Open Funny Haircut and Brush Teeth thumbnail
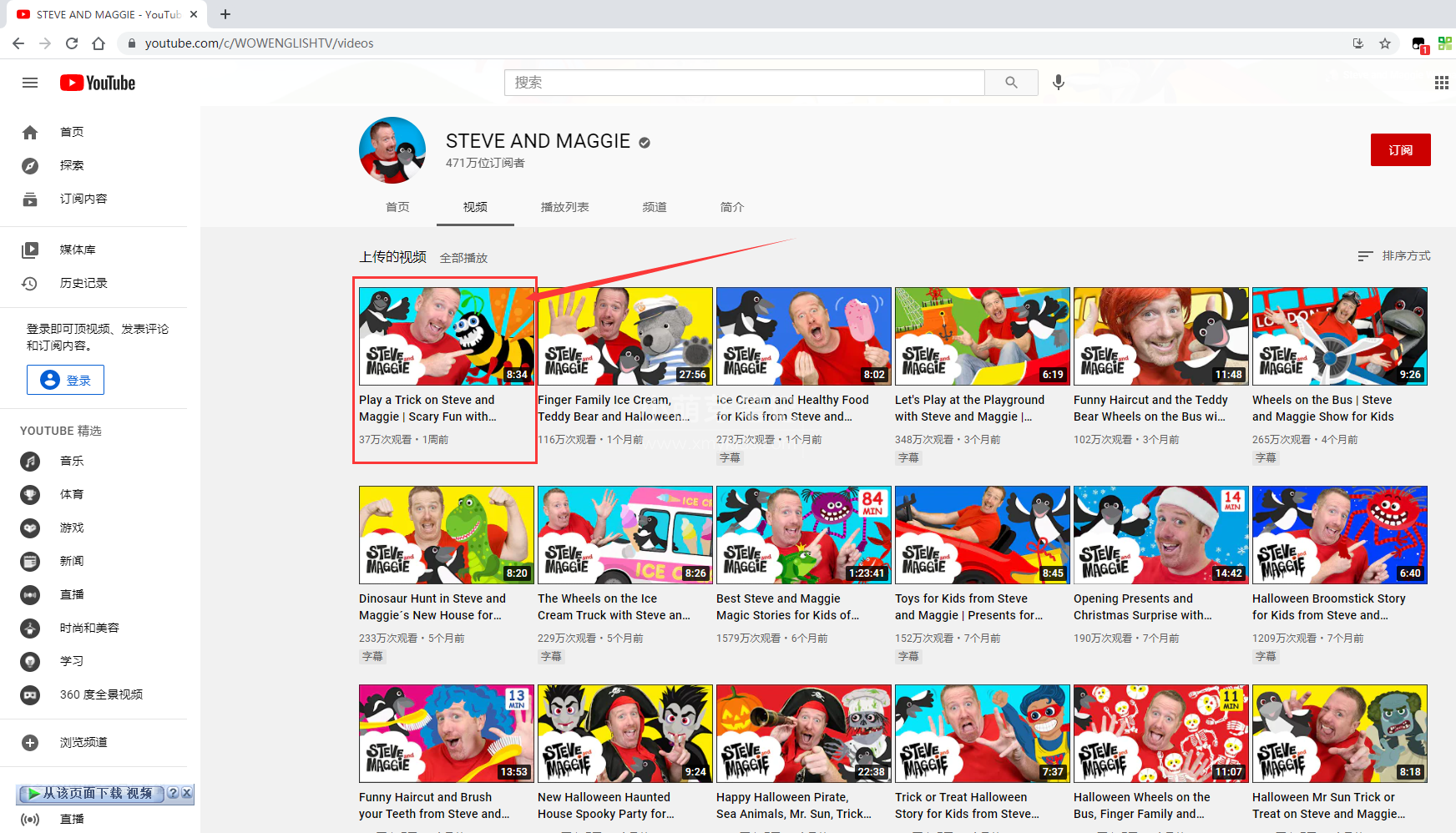The height and width of the screenshot is (833, 1456). coord(447,734)
